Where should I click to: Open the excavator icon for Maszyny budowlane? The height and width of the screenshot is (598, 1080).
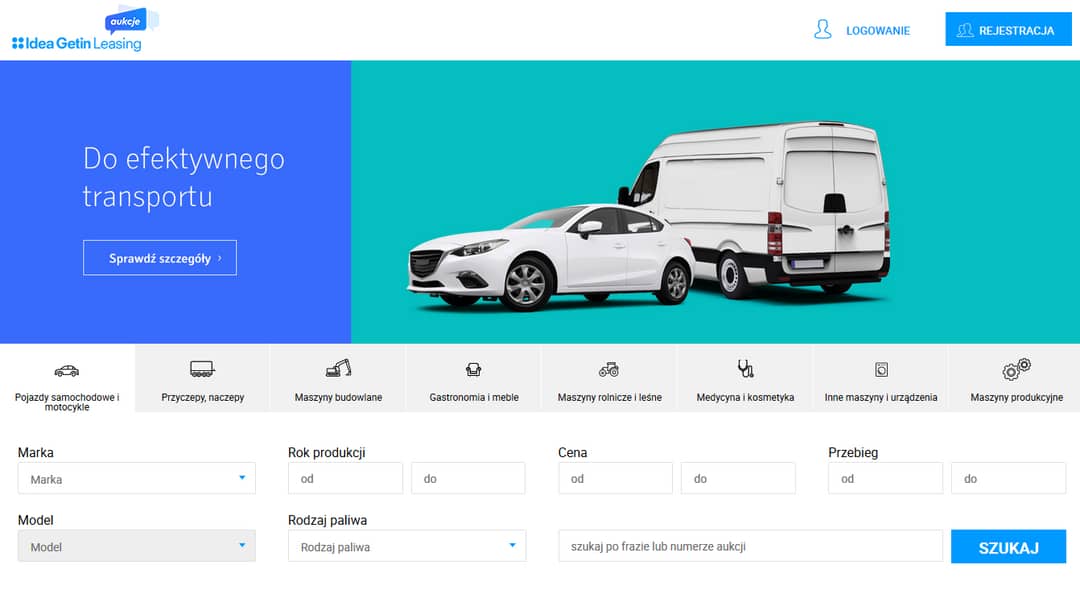(338, 368)
